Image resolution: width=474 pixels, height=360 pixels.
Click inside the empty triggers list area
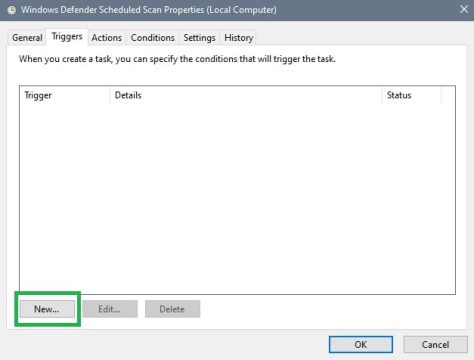coord(237,199)
